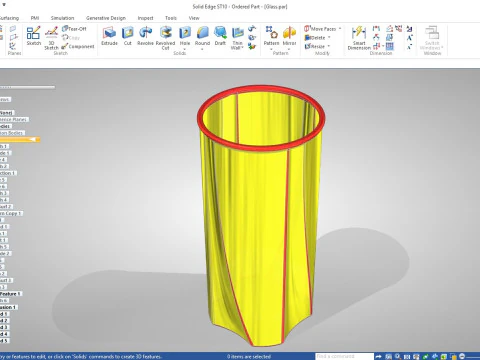Click the top plane icon in Planes group
This screenshot has height=360, width=480.
[x=13, y=29]
